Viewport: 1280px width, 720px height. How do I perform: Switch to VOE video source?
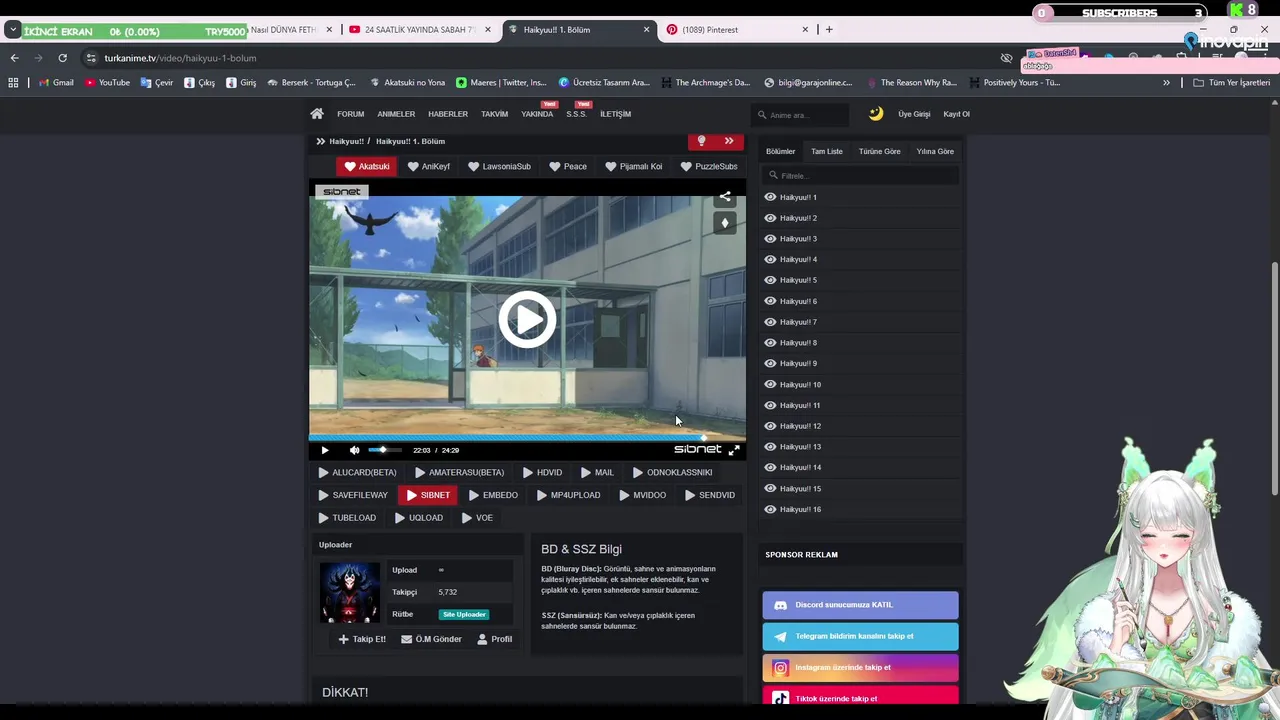(x=477, y=518)
